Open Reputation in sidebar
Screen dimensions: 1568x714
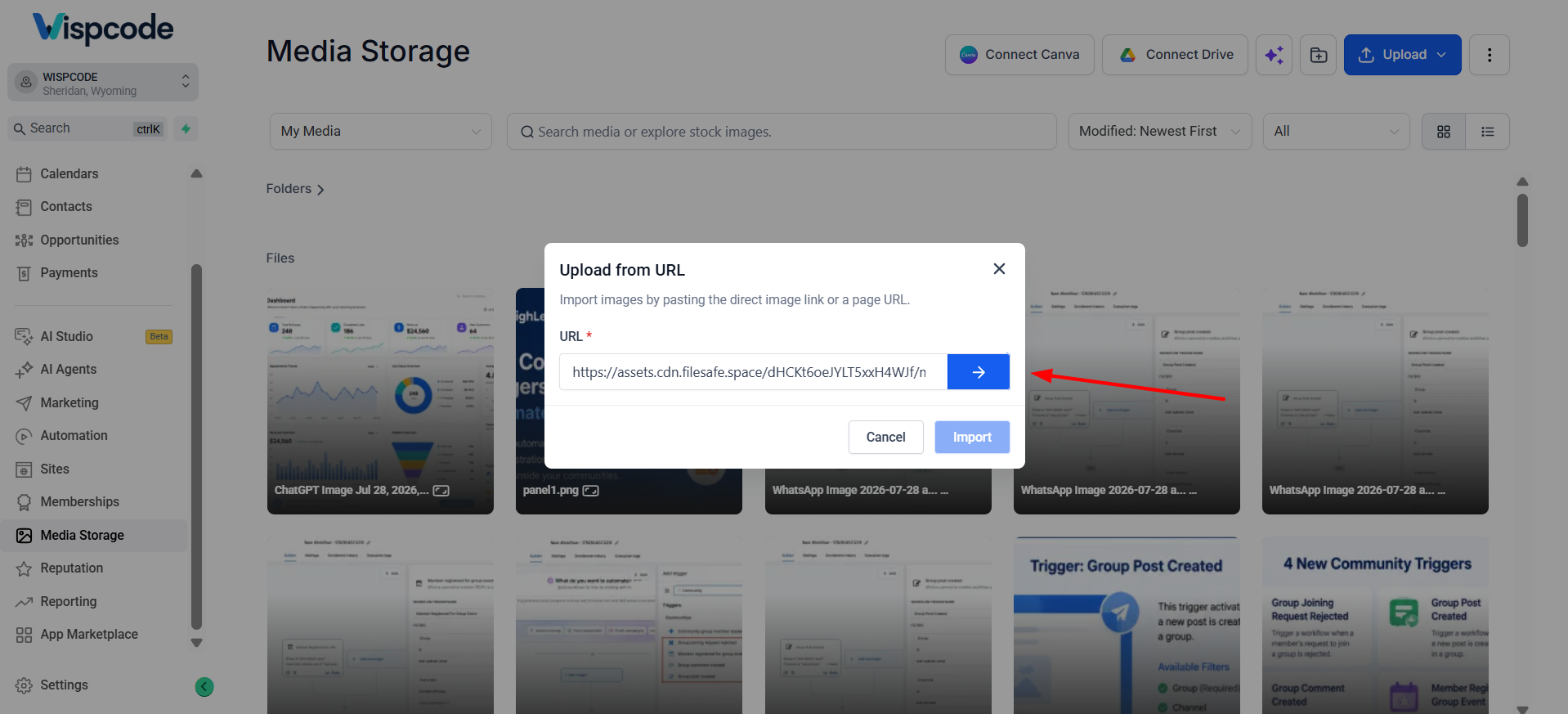72,568
